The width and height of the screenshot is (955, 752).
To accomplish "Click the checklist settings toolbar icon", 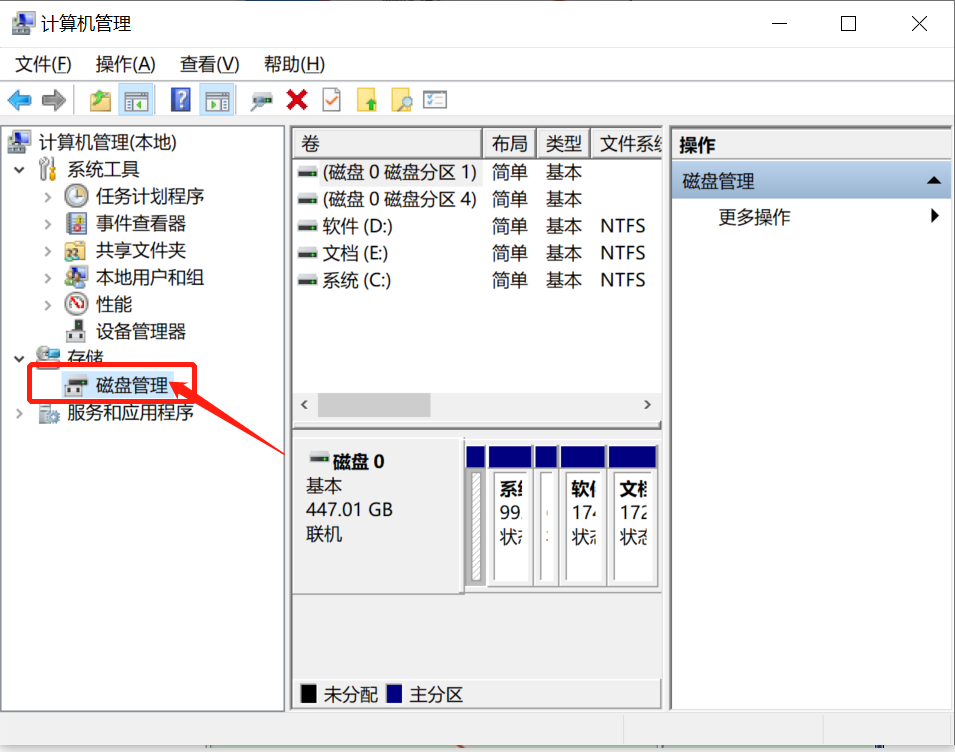I will pos(435,100).
